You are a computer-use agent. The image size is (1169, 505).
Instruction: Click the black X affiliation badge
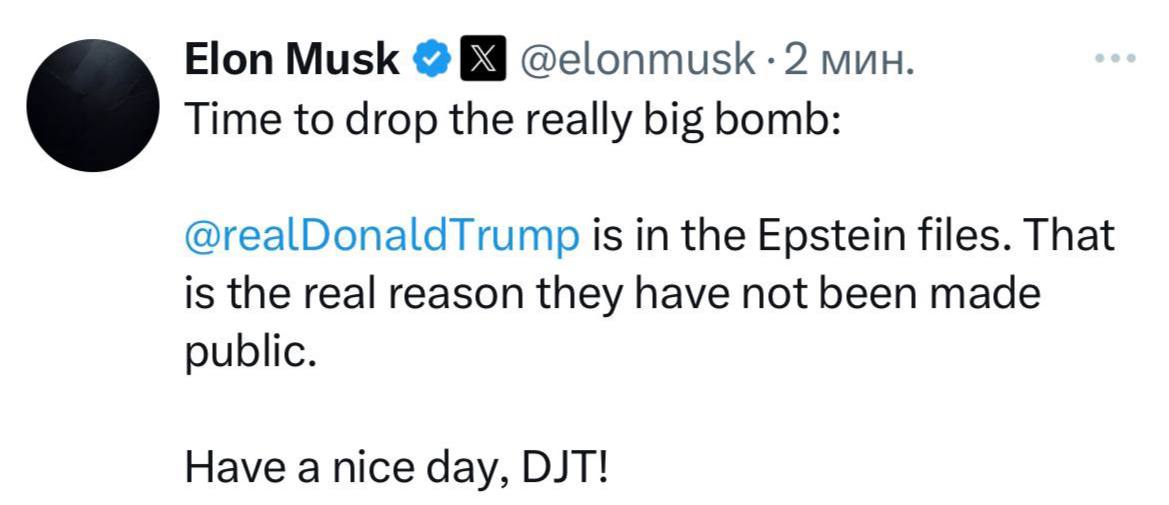coord(484,60)
